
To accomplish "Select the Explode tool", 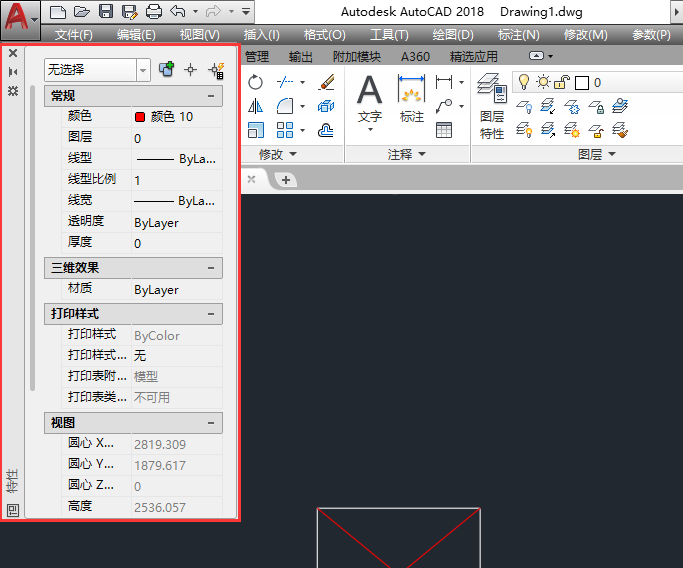I will [x=326, y=106].
